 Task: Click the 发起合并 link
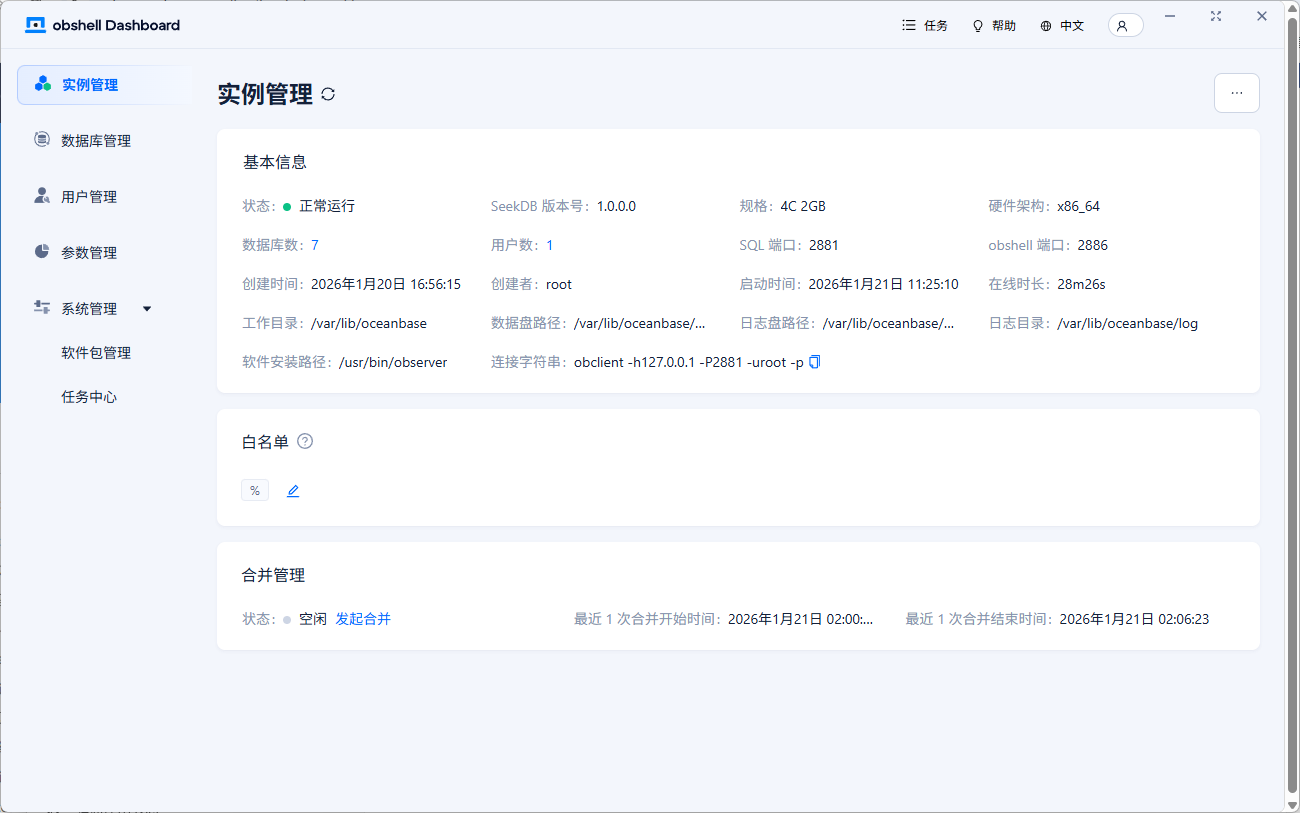coord(363,619)
